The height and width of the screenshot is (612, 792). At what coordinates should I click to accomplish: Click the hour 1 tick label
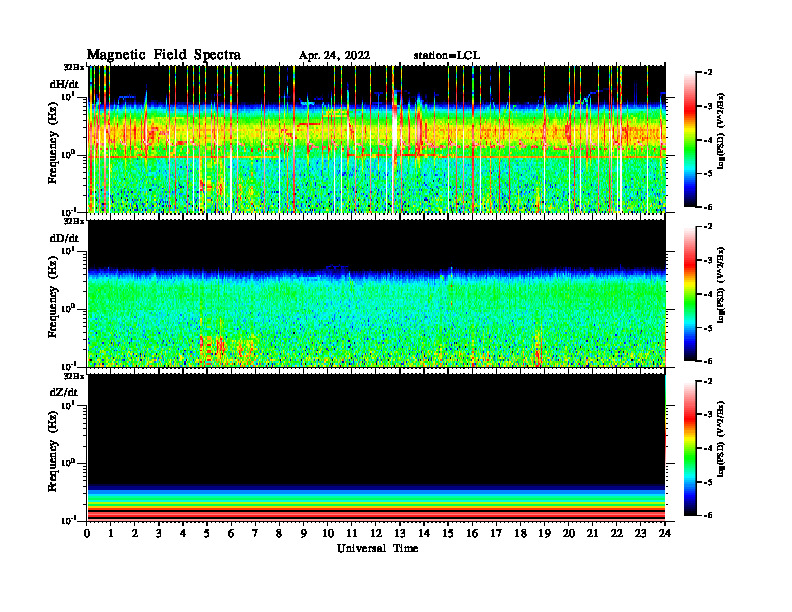click(111, 533)
